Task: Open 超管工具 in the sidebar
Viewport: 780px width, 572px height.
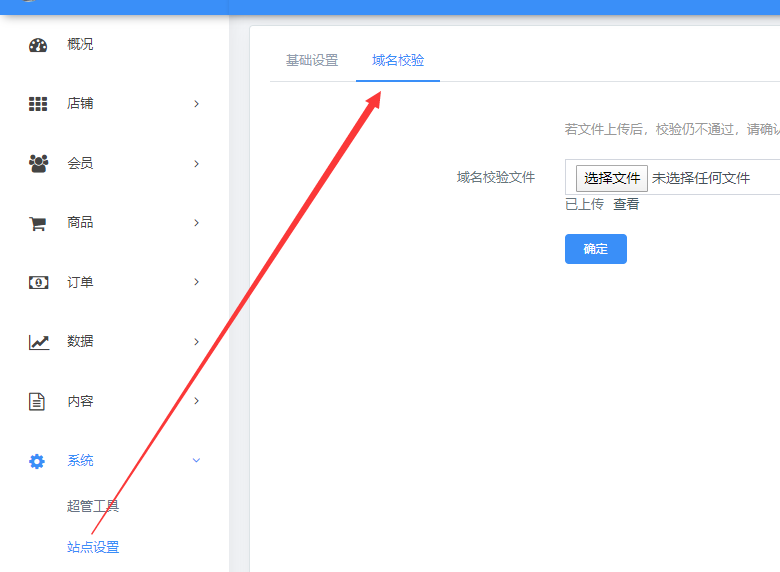Action: pos(93,506)
